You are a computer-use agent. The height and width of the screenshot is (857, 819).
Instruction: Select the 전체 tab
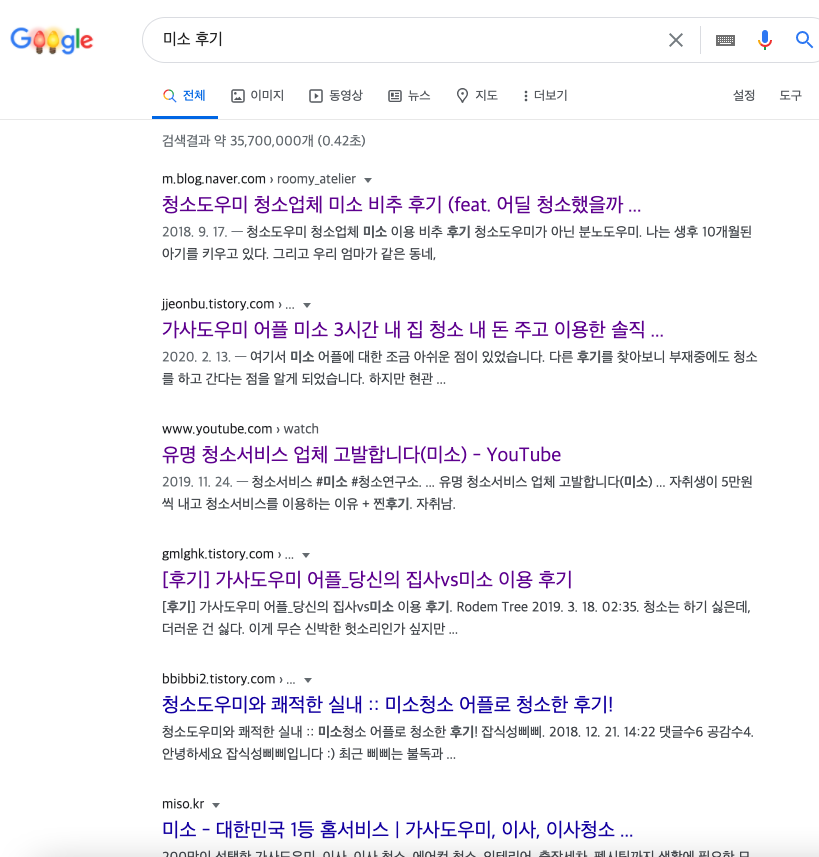click(x=185, y=96)
